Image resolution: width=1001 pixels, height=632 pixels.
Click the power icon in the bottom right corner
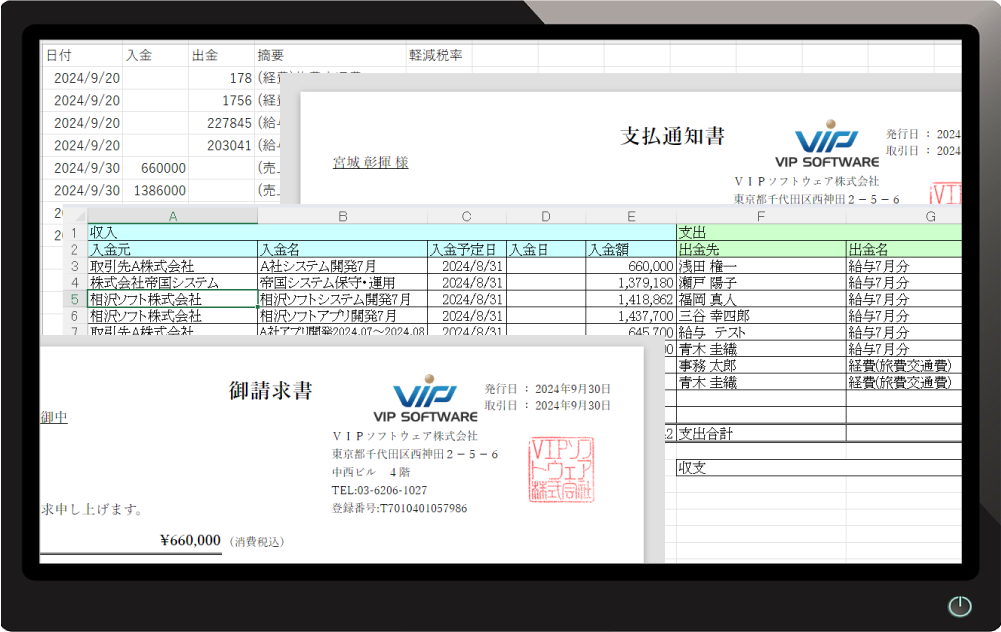[958, 606]
